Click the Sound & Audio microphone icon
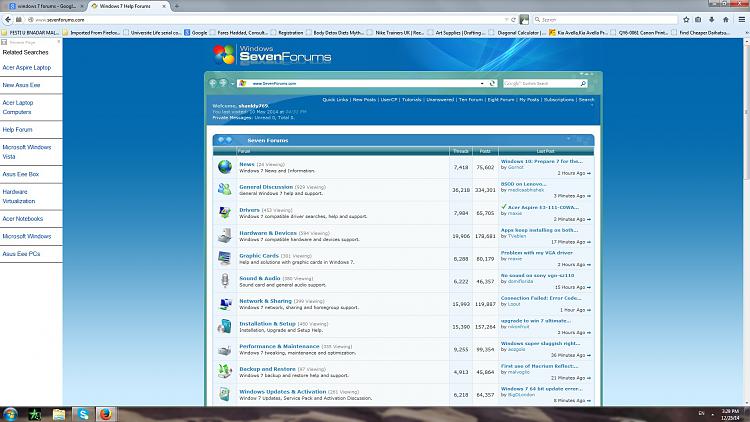The image size is (750, 422). click(x=225, y=281)
